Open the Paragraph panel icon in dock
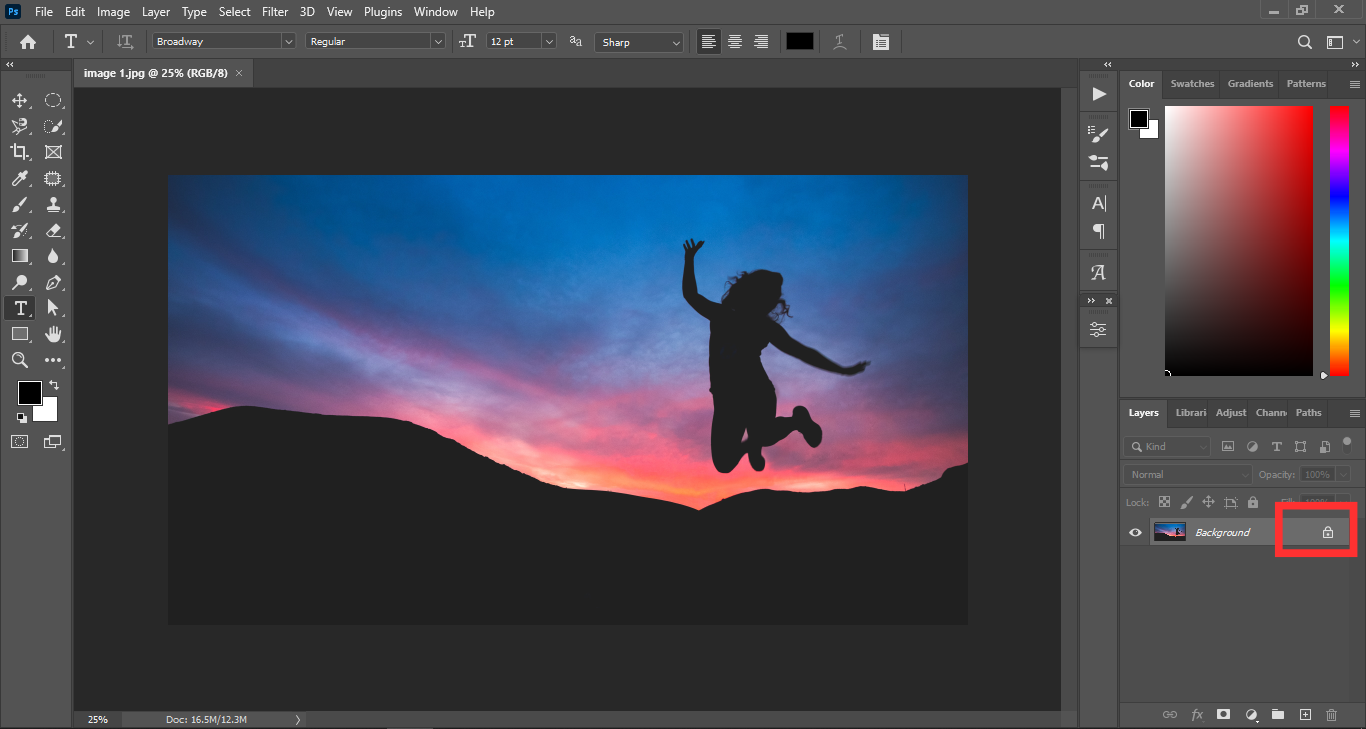The height and width of the screenshot is (729, 1366). click(x=1099, y=231)
